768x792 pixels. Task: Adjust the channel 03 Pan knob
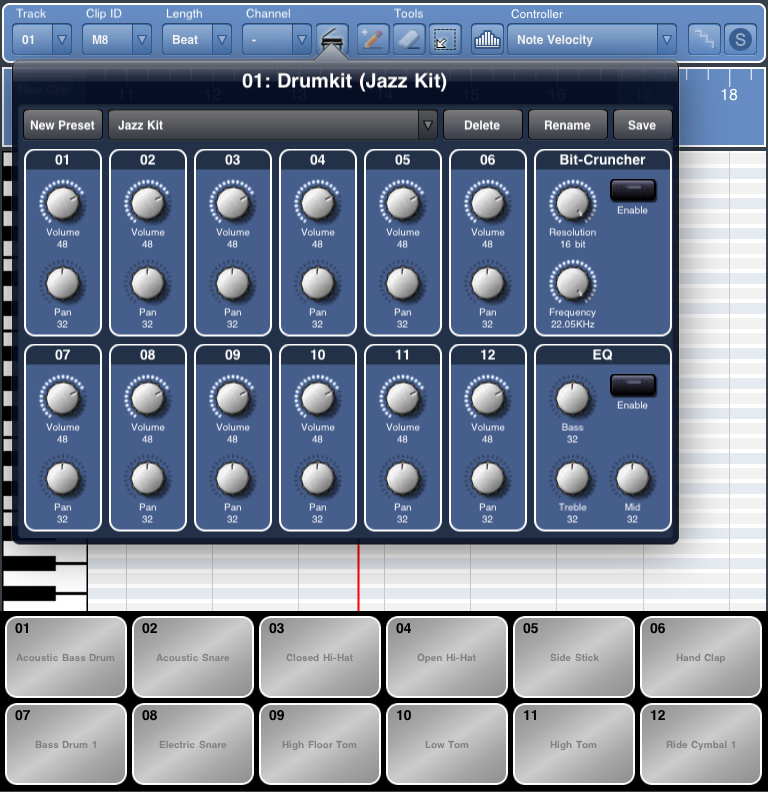pyautogui.click(x=232, y=283)
